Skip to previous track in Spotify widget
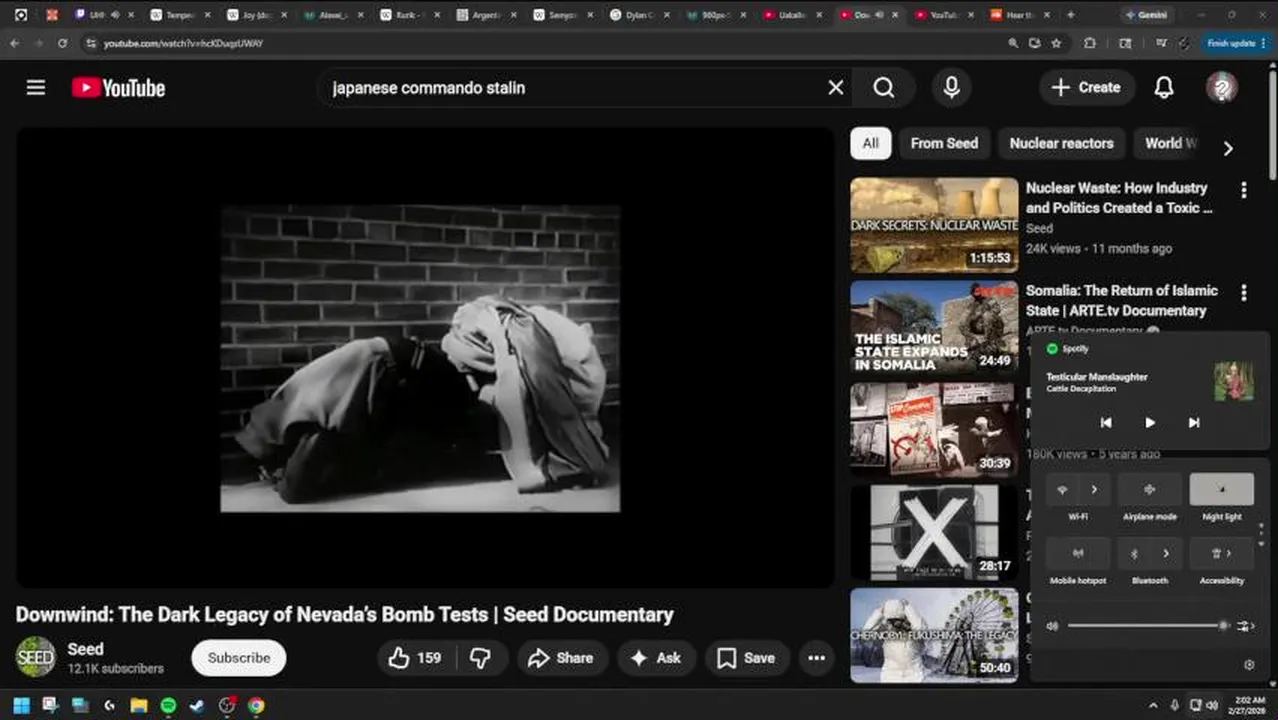This screenshot has width=1278, height=720. 1106,423
